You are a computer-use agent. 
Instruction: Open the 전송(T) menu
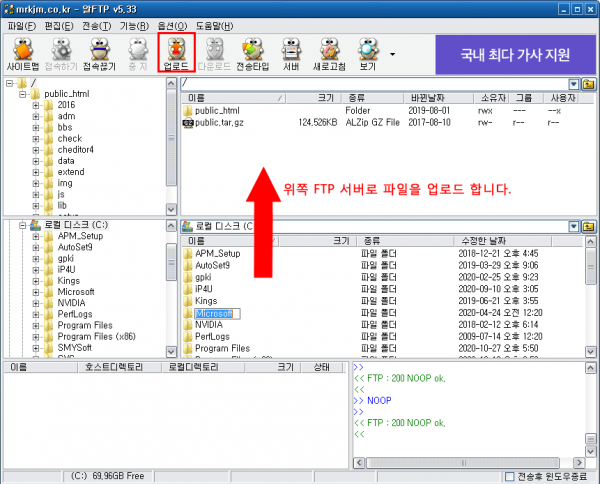[x=96, y=26]
